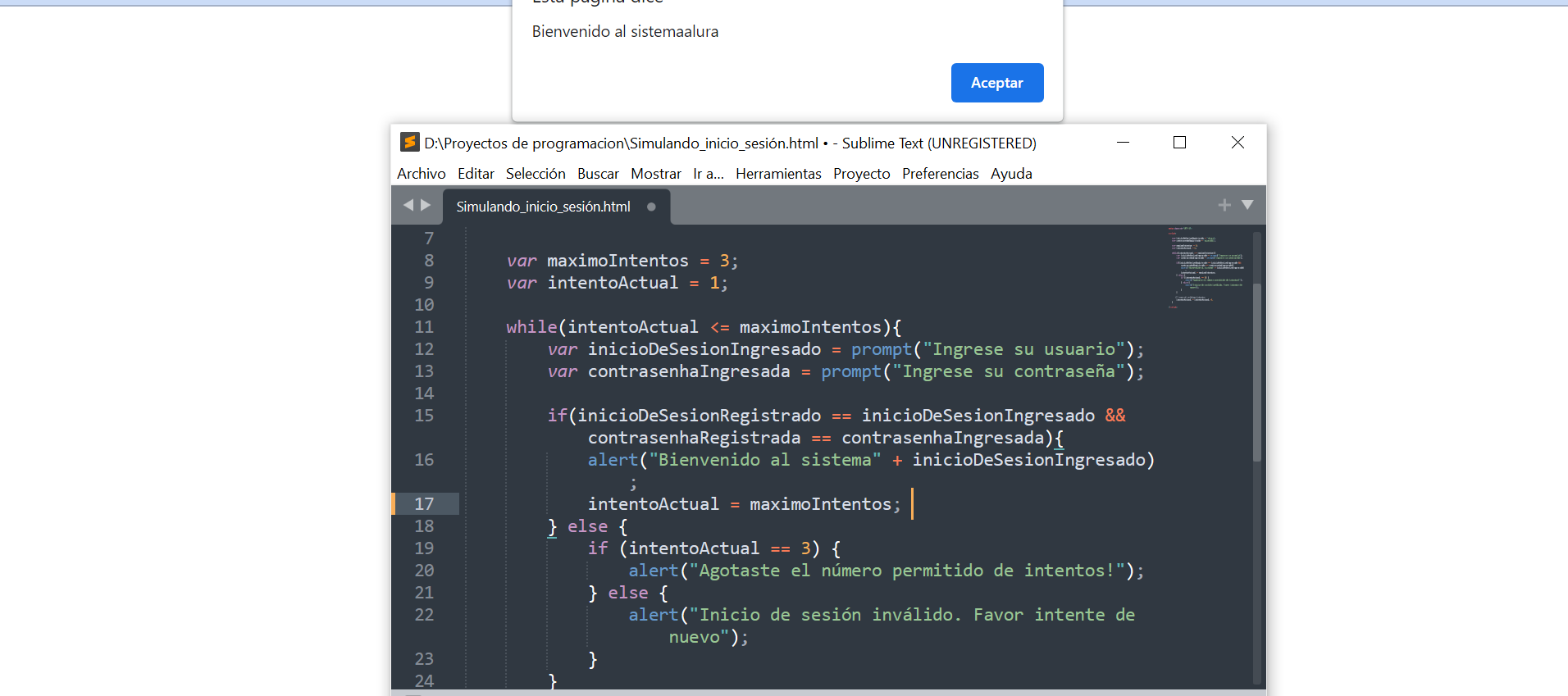
Task: Click 'alert' function call on line 20
Action: click(x=654, y=571)
